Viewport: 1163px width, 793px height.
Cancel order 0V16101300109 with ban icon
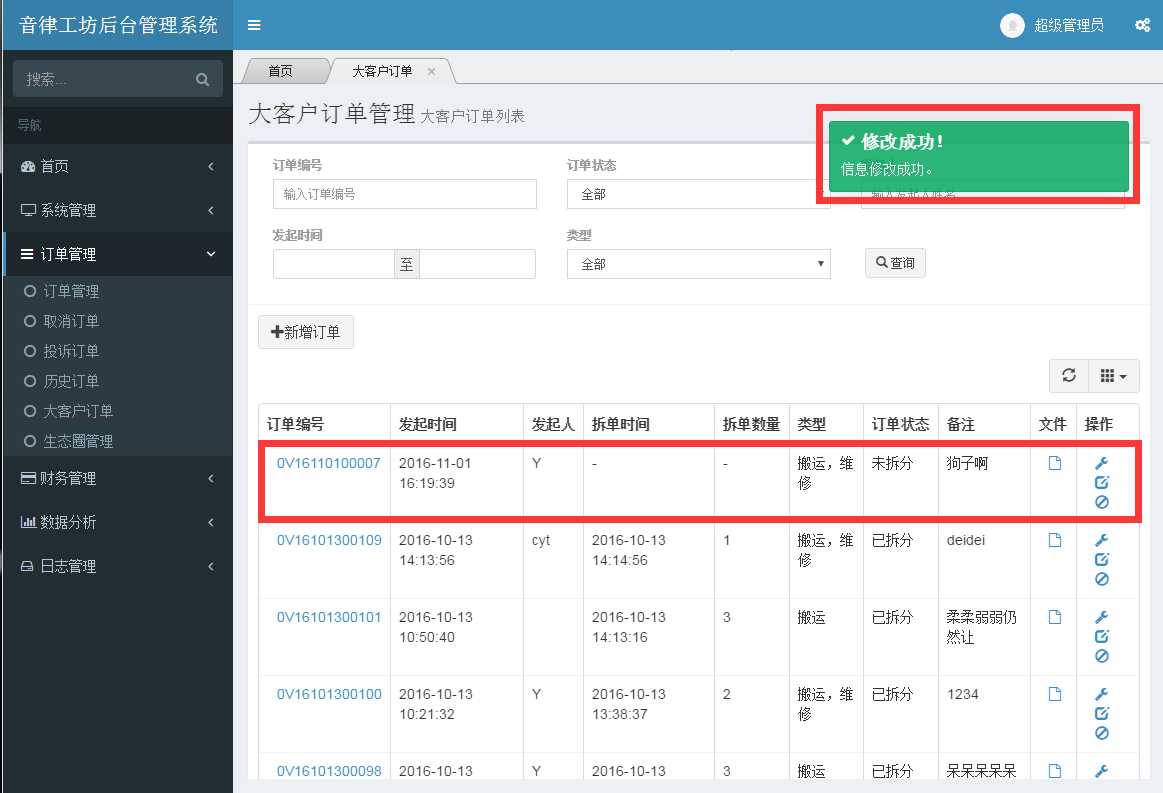1101,579
